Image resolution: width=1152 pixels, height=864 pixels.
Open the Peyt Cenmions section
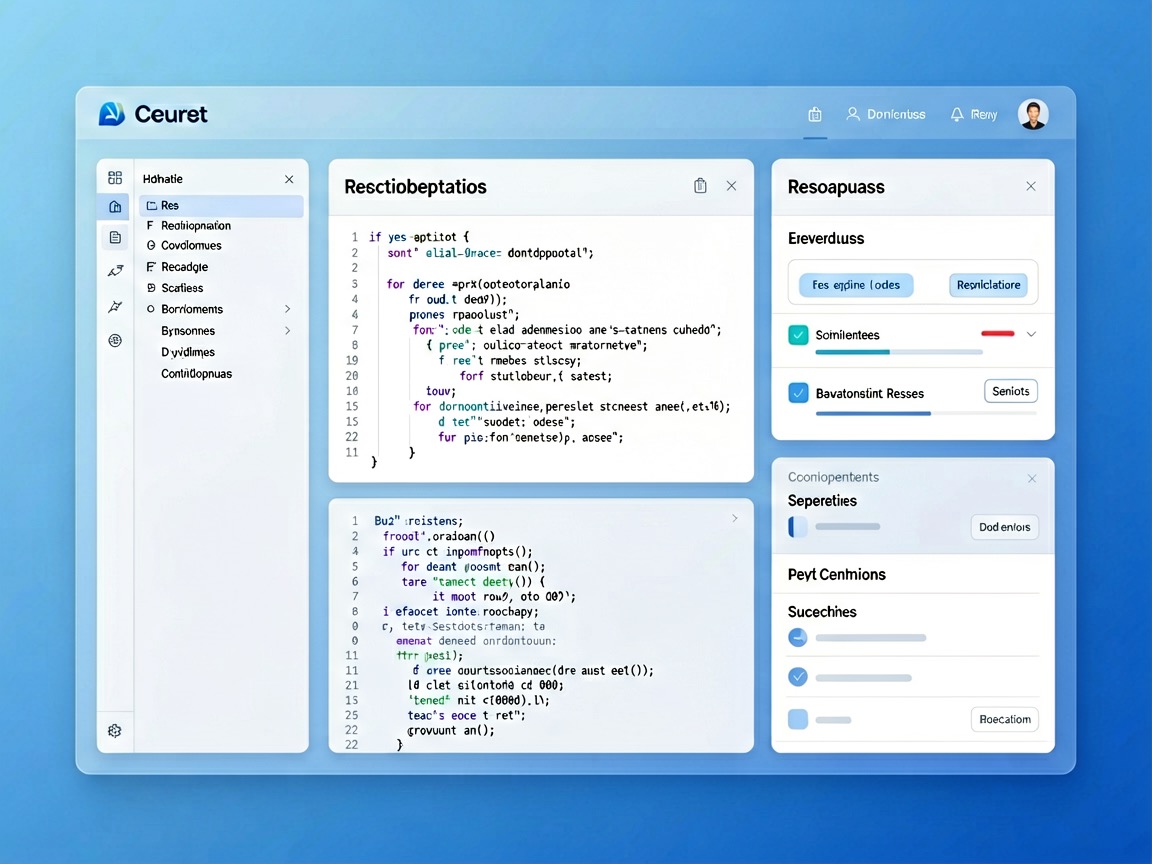click(x=837, y=575)
